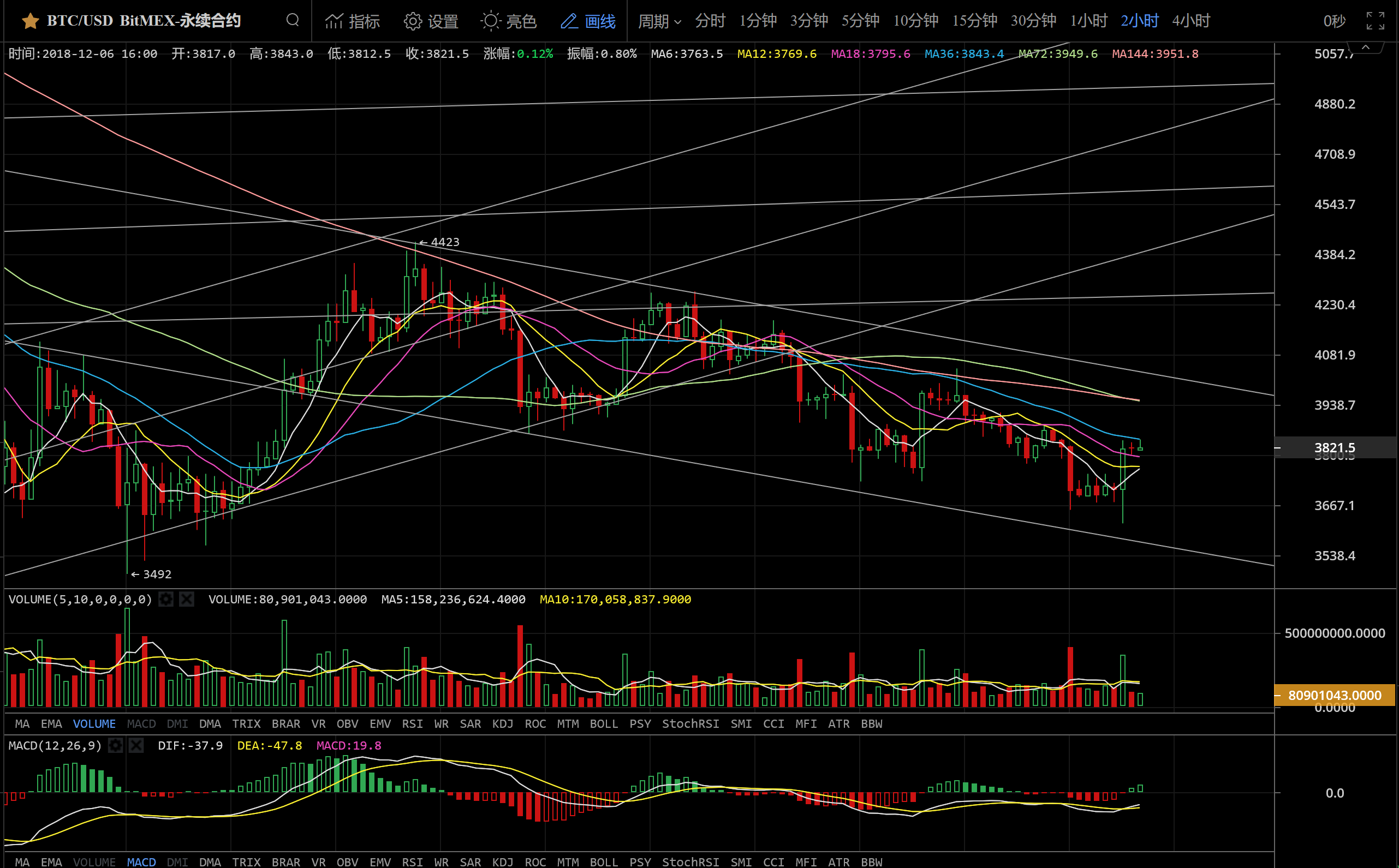Screen dimensions: 1399x868
Task: Click the favorite star icon beside BTC/USD
Action: 31,21
